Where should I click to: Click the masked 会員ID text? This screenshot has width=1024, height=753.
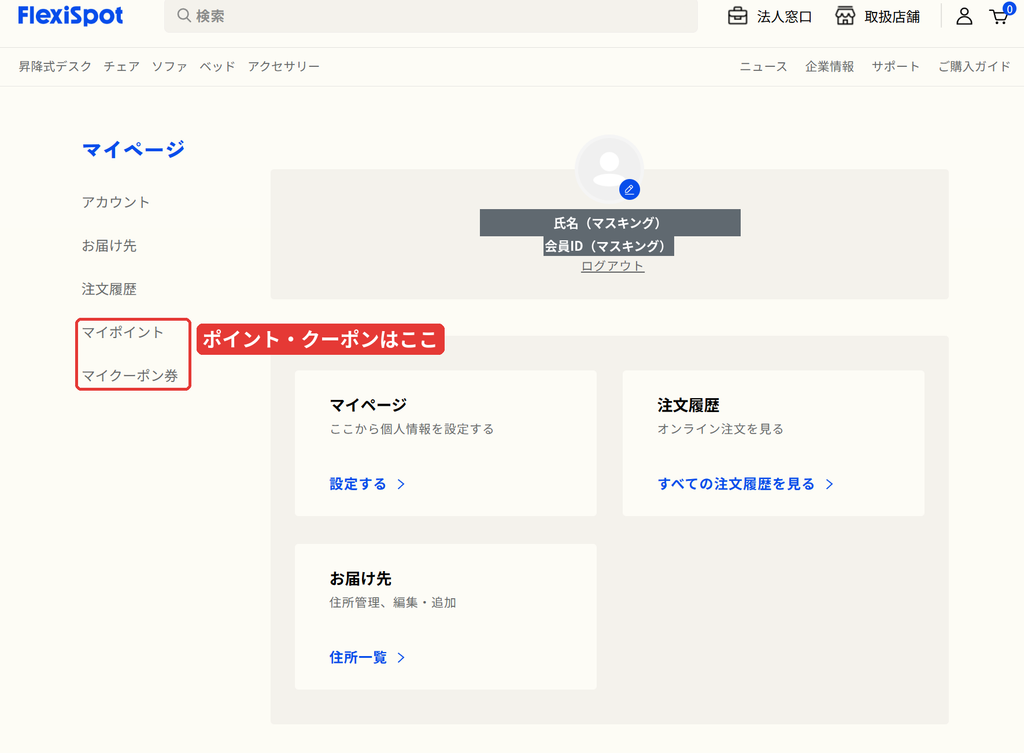click(608, 246)
